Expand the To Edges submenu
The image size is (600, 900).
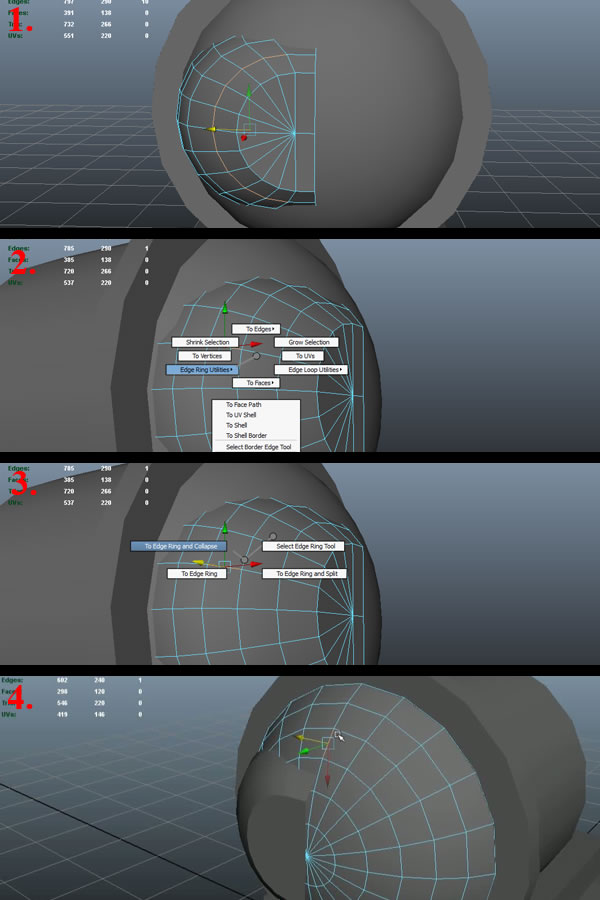click(x=255, y=328)
